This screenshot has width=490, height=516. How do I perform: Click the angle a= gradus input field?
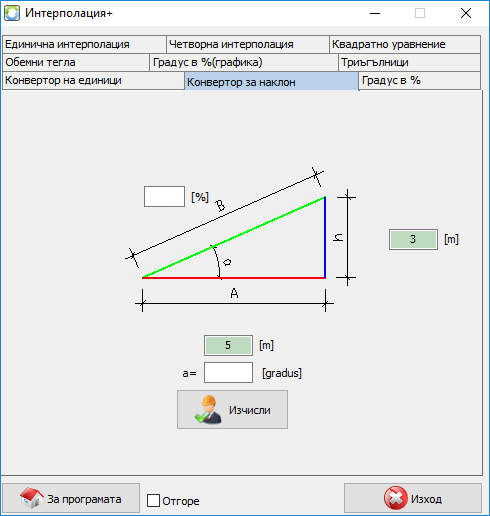228,373
